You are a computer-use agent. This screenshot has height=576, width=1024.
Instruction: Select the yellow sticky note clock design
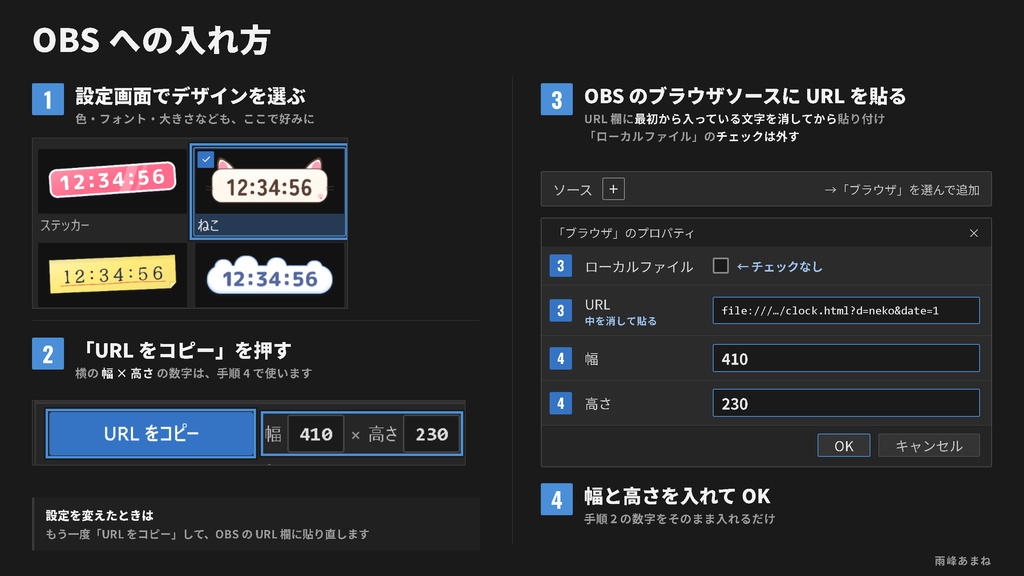click(x=112, y=275)
